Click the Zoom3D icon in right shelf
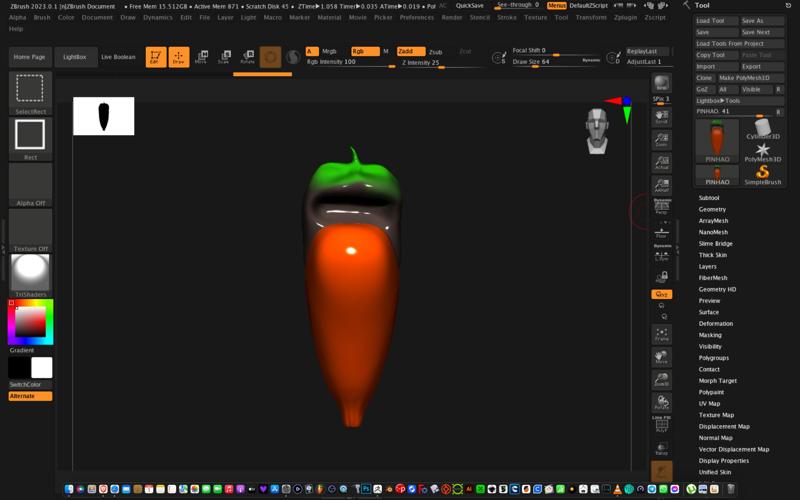 (x=661, y=380)
